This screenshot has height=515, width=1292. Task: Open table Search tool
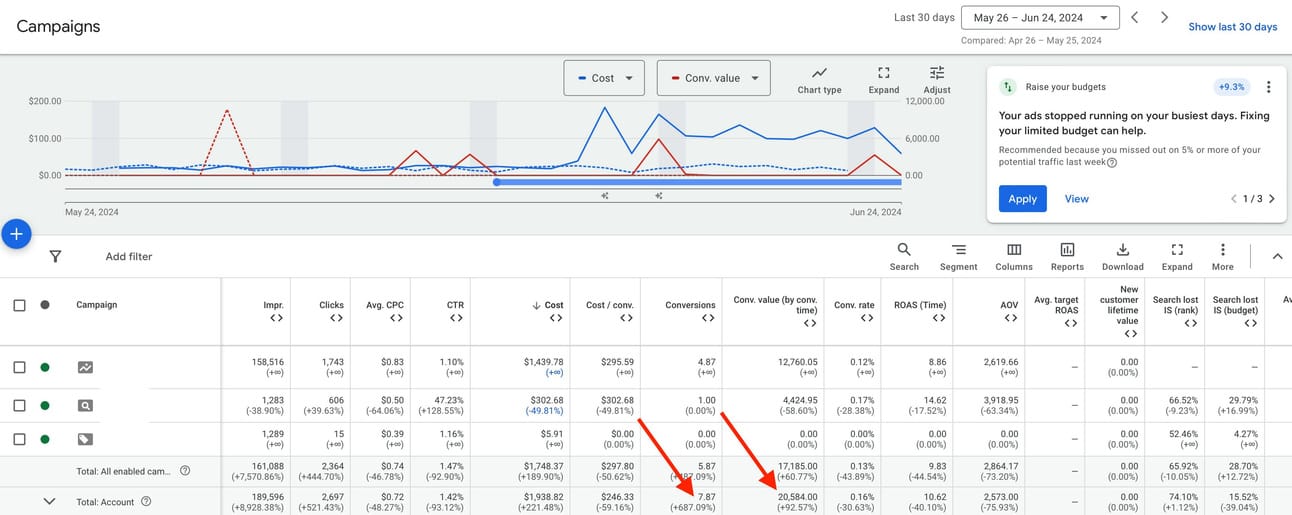pyautogui.click(x=904, y=257)
